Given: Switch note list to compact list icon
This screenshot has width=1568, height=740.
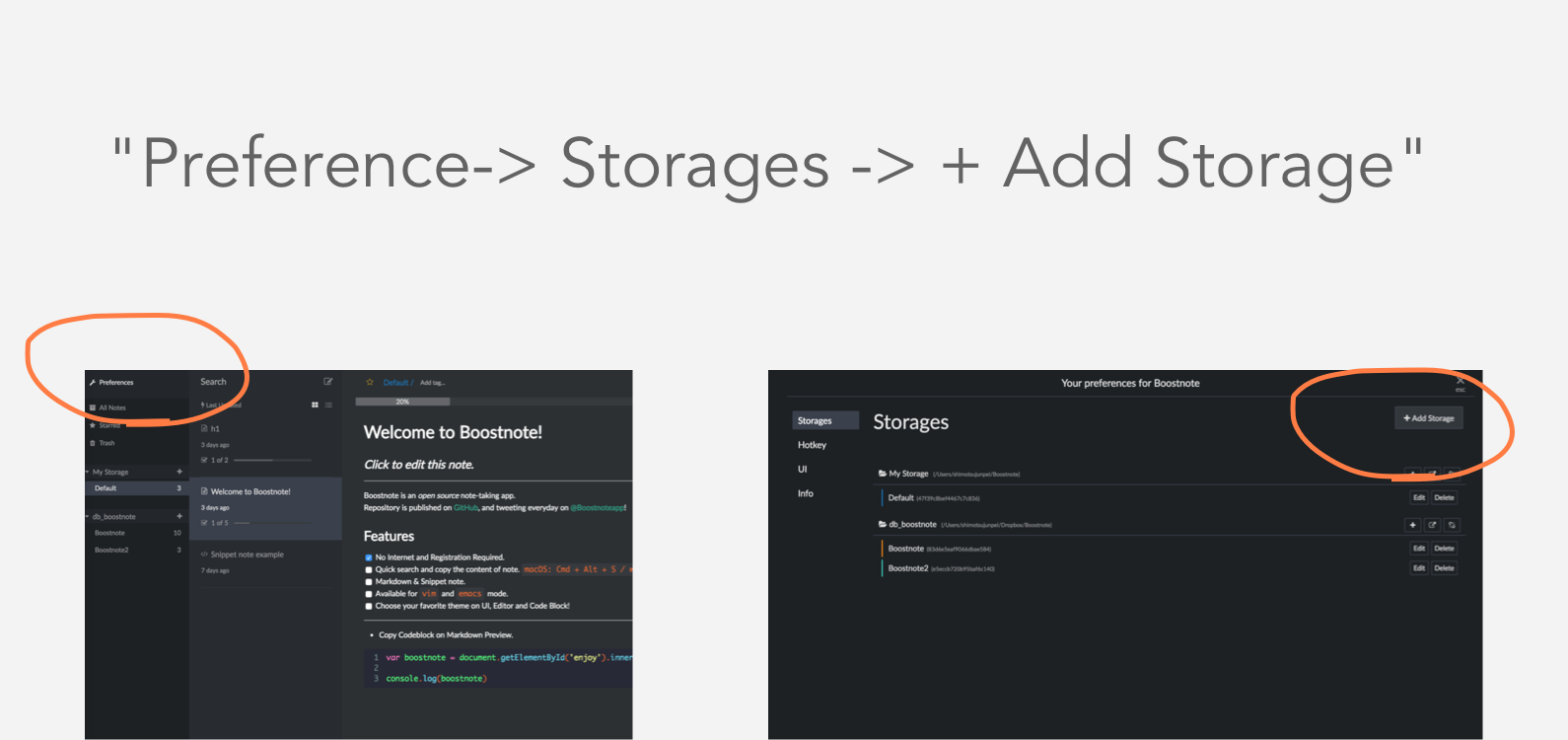Looking at the screenshot, I should 328,405.
